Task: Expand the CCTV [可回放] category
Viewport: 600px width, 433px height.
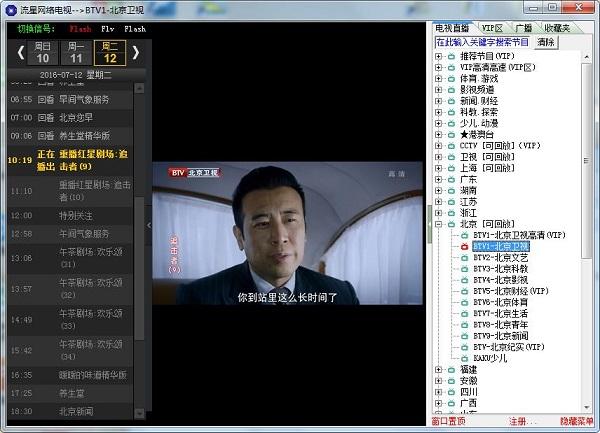Action: [x=439, y=146]
